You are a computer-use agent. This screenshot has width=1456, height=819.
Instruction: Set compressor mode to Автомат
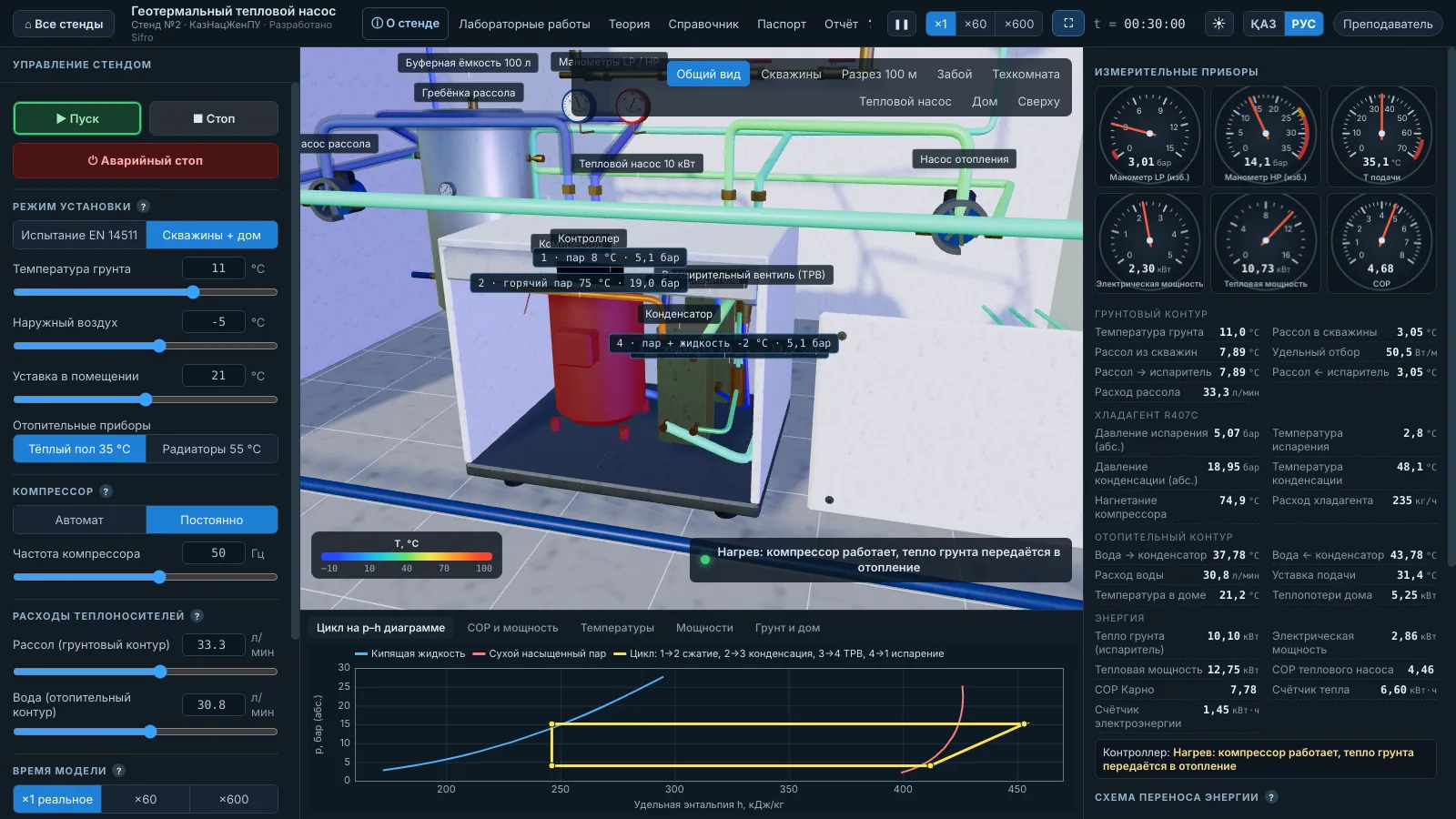[79, 520]
